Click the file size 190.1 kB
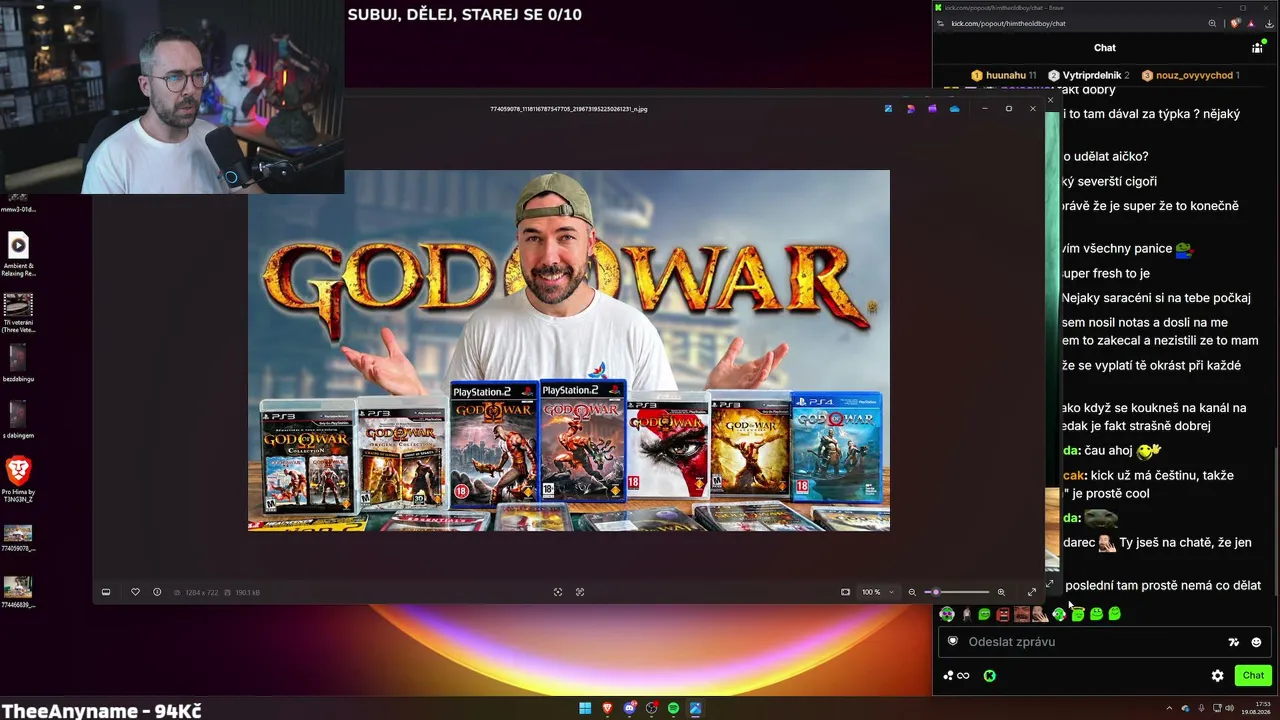Screen dimensions: 1280x720 [247, 593]
